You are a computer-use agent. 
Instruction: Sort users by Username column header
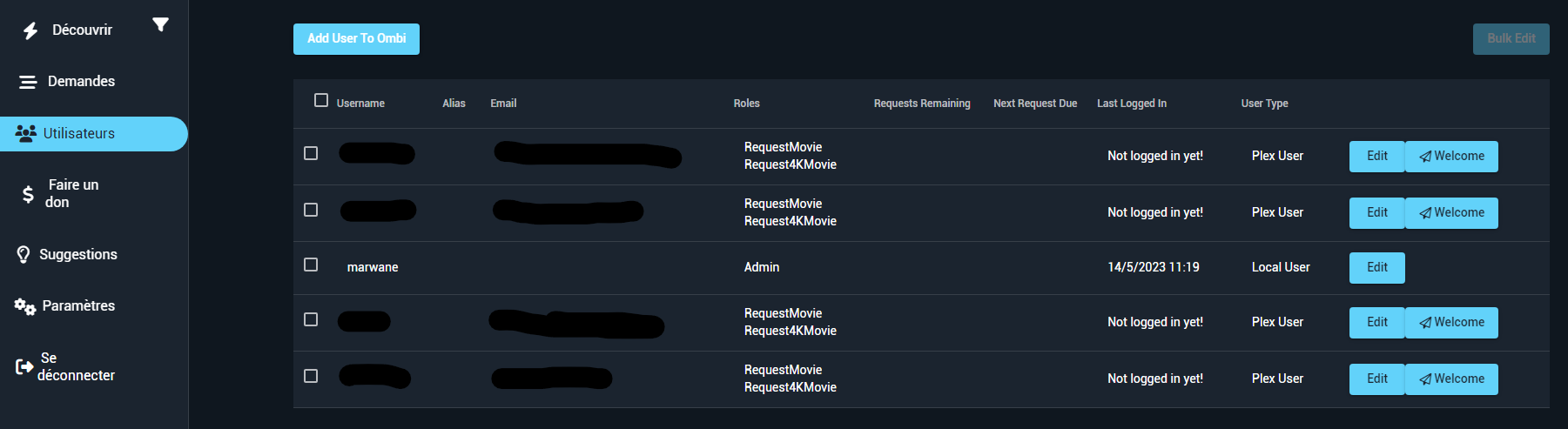coord(360,104)
